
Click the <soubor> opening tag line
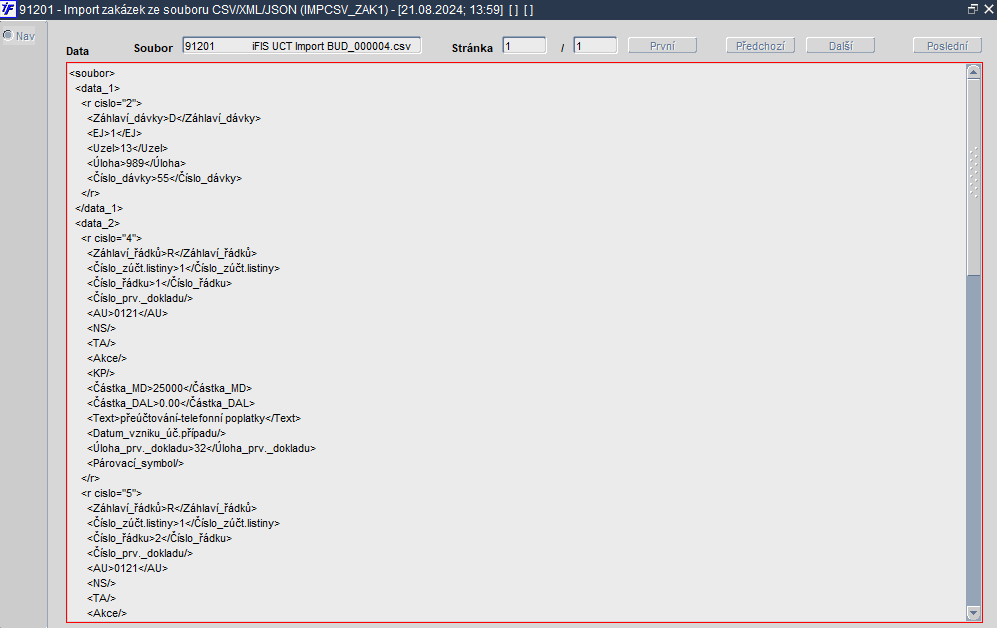92,73
